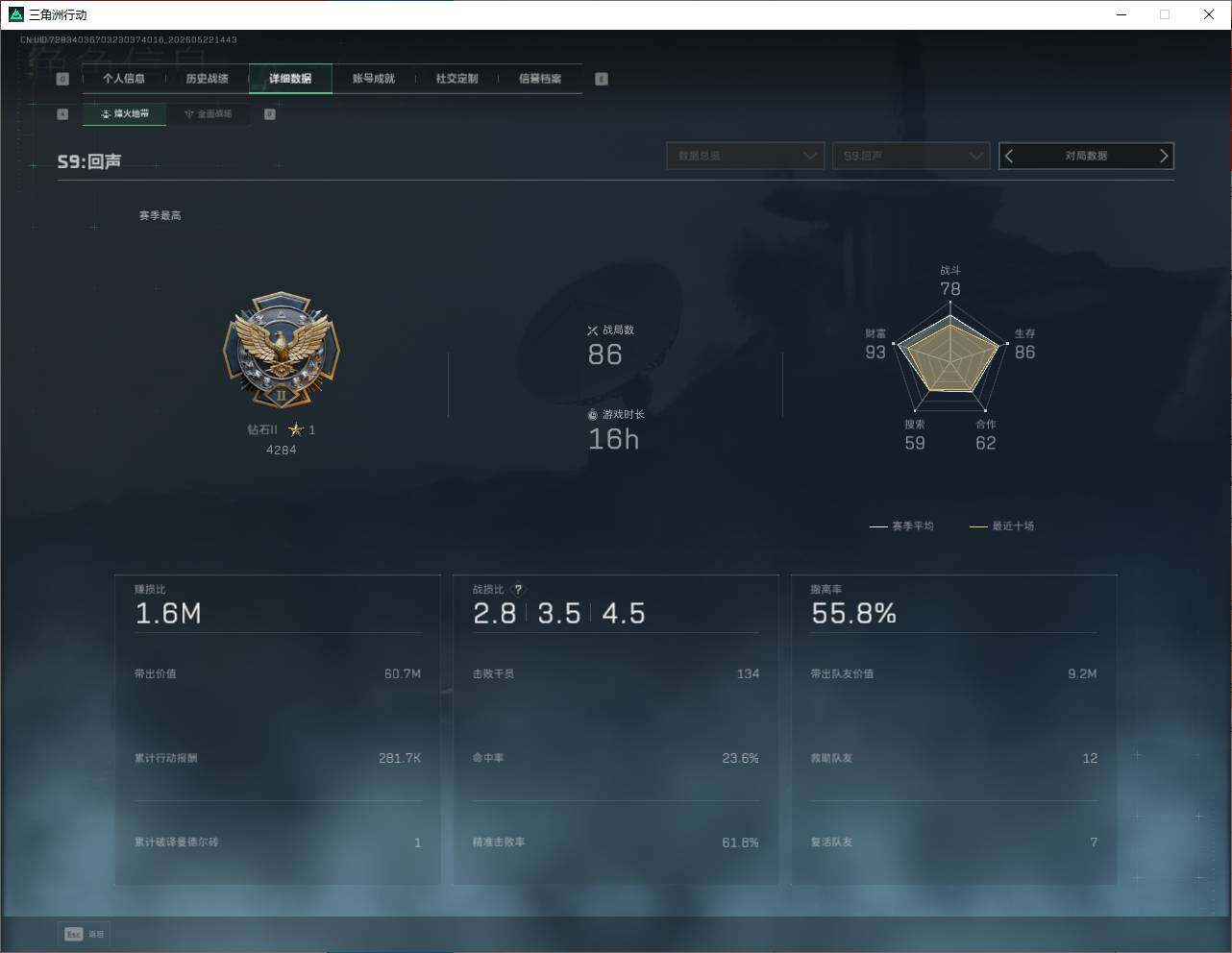Switch to the 历史战绩 tab
This screenshot has height=953, width=1232.
click(207, 79)
